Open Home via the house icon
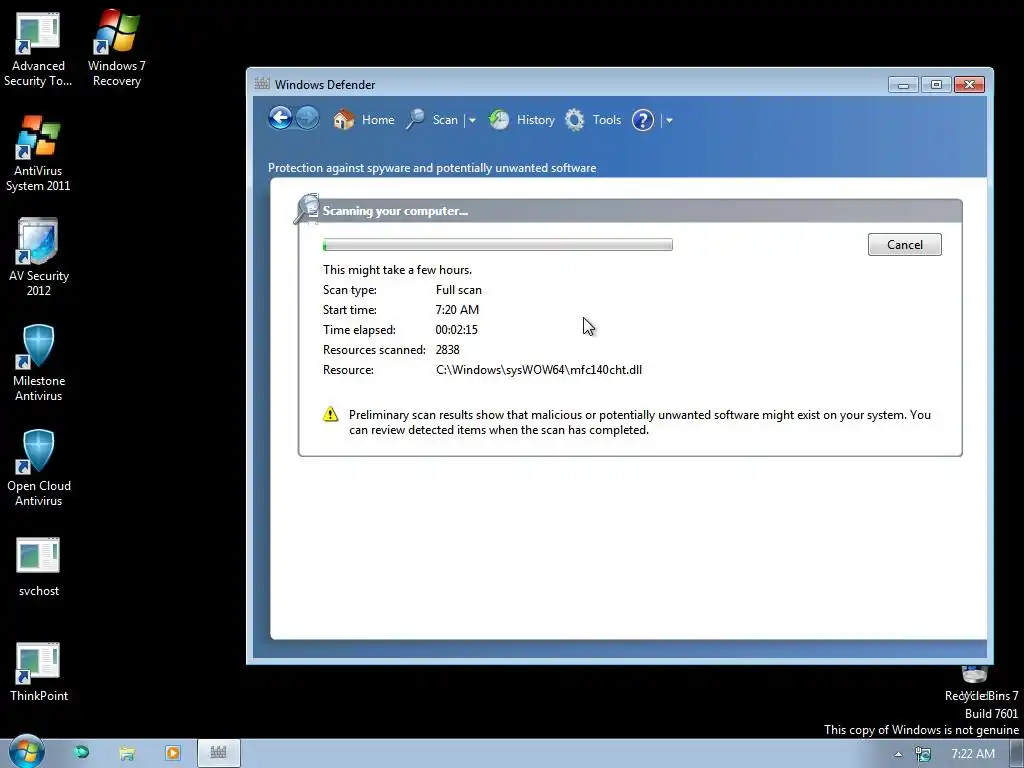The image size is (1024, 768). [344, 120]
